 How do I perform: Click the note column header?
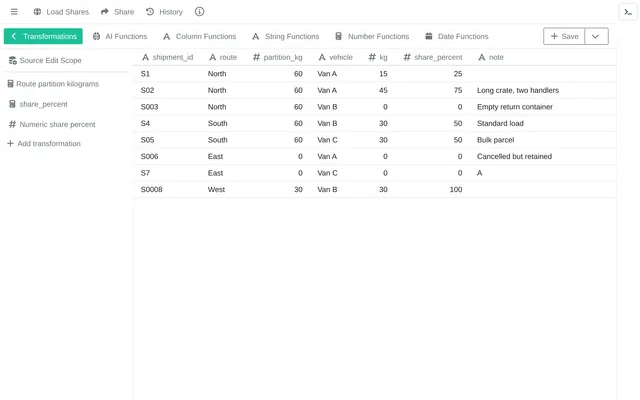491,58
